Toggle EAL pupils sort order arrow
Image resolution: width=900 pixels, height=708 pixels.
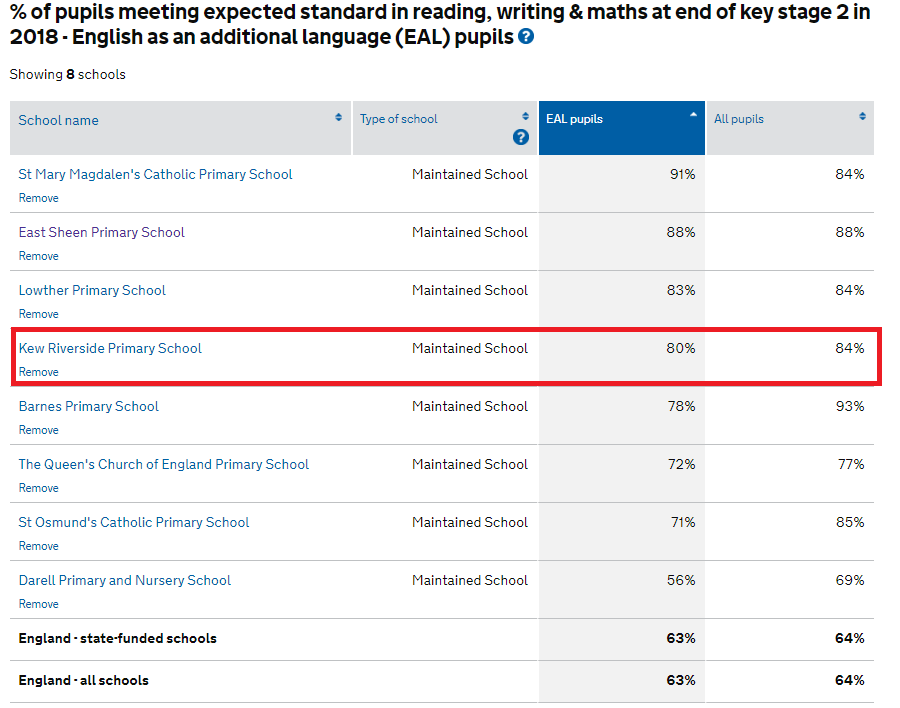pyautogui.click(x=693, y=115)
